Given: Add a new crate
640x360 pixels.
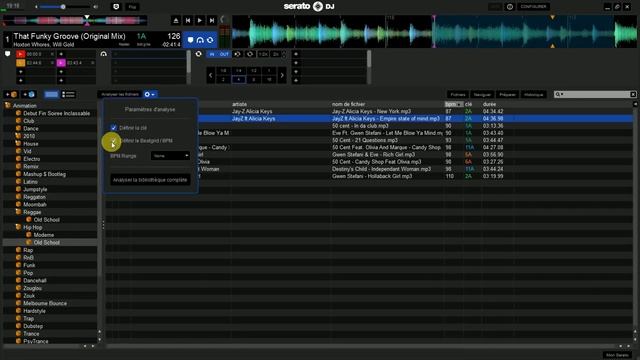Looking at the screenshot, I should click(x=11, y=94).
